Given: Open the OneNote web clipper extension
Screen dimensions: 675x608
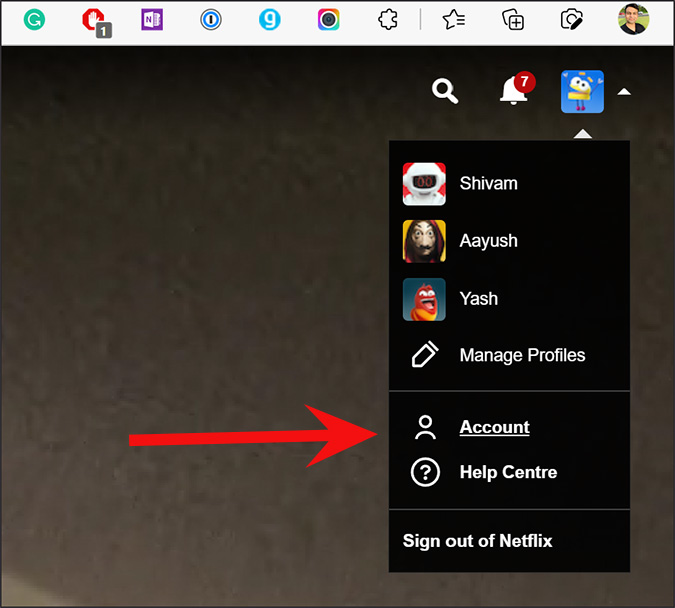Looking at the screenshot, I should (x=152, y=19).
